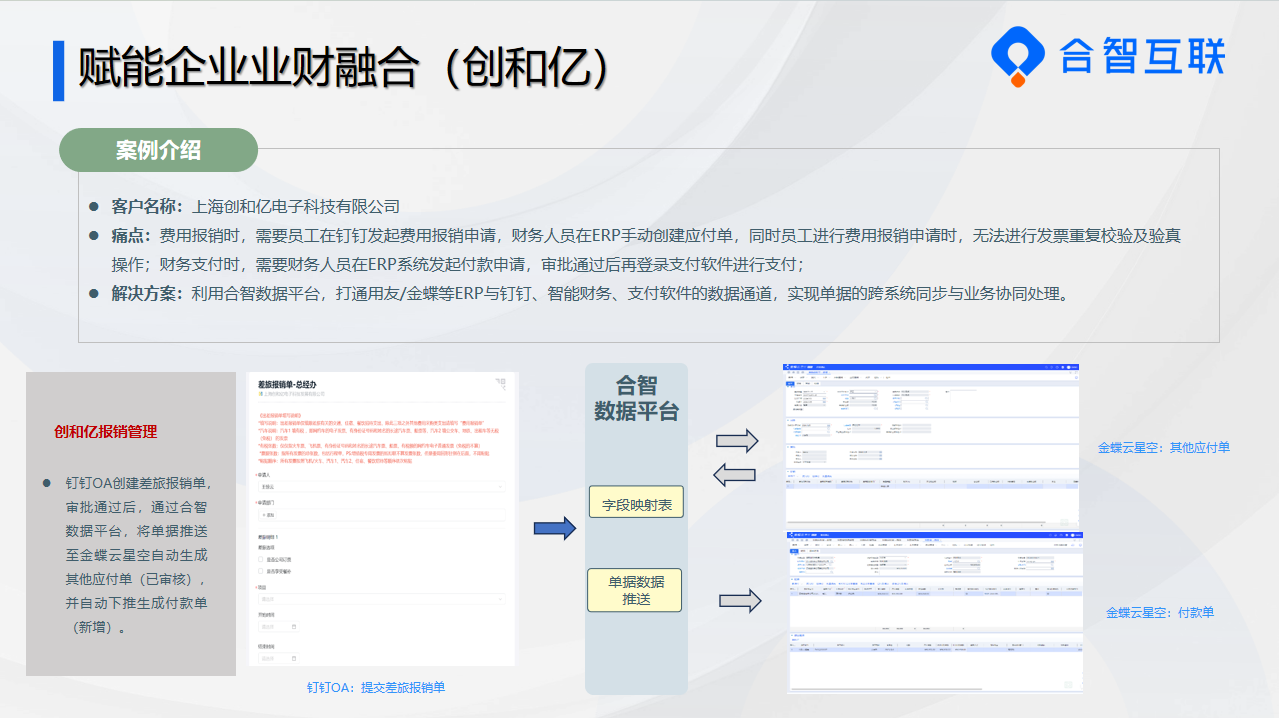Open the 其他应付单 Kingdee screenshot
This screenshot has width=1279, height=718.
pyautogui.click(x=931, y=445)
